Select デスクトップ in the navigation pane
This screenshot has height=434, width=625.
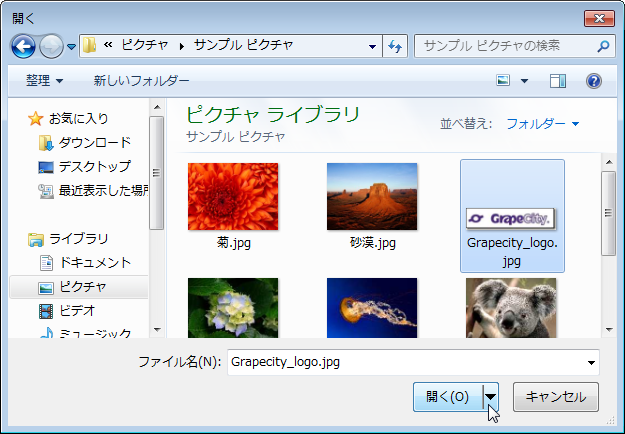coord(94,166)
